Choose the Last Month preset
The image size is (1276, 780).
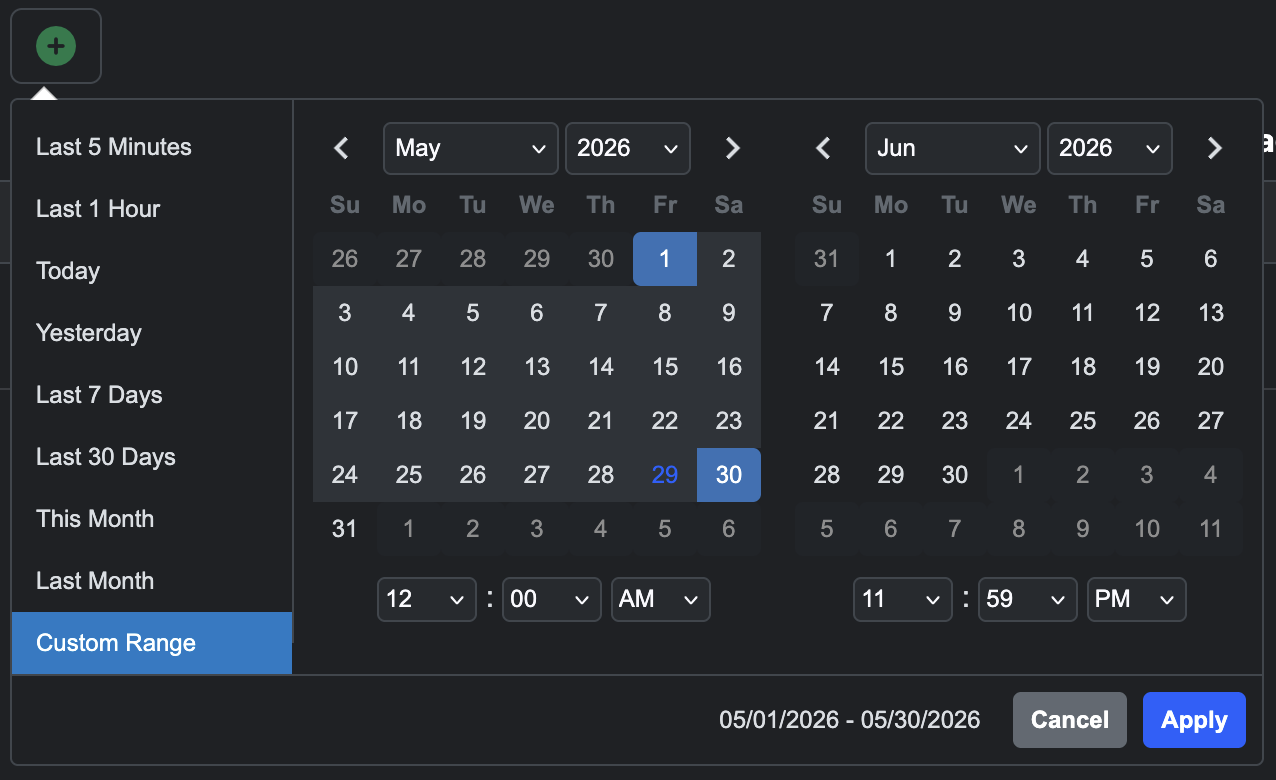click(152, 581)
